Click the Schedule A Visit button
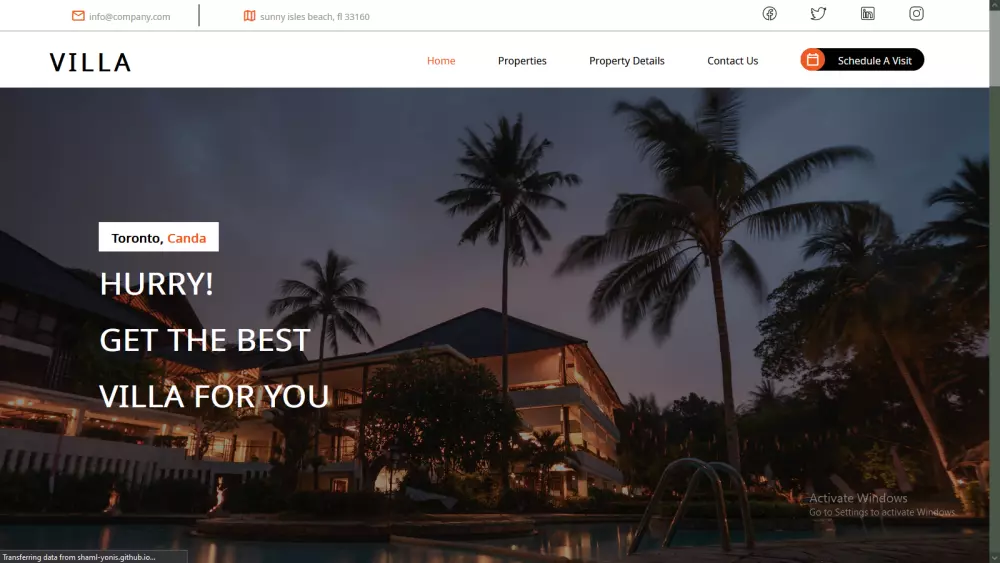This screenshot has width=1000, height=563. click(x=862, y=60)
